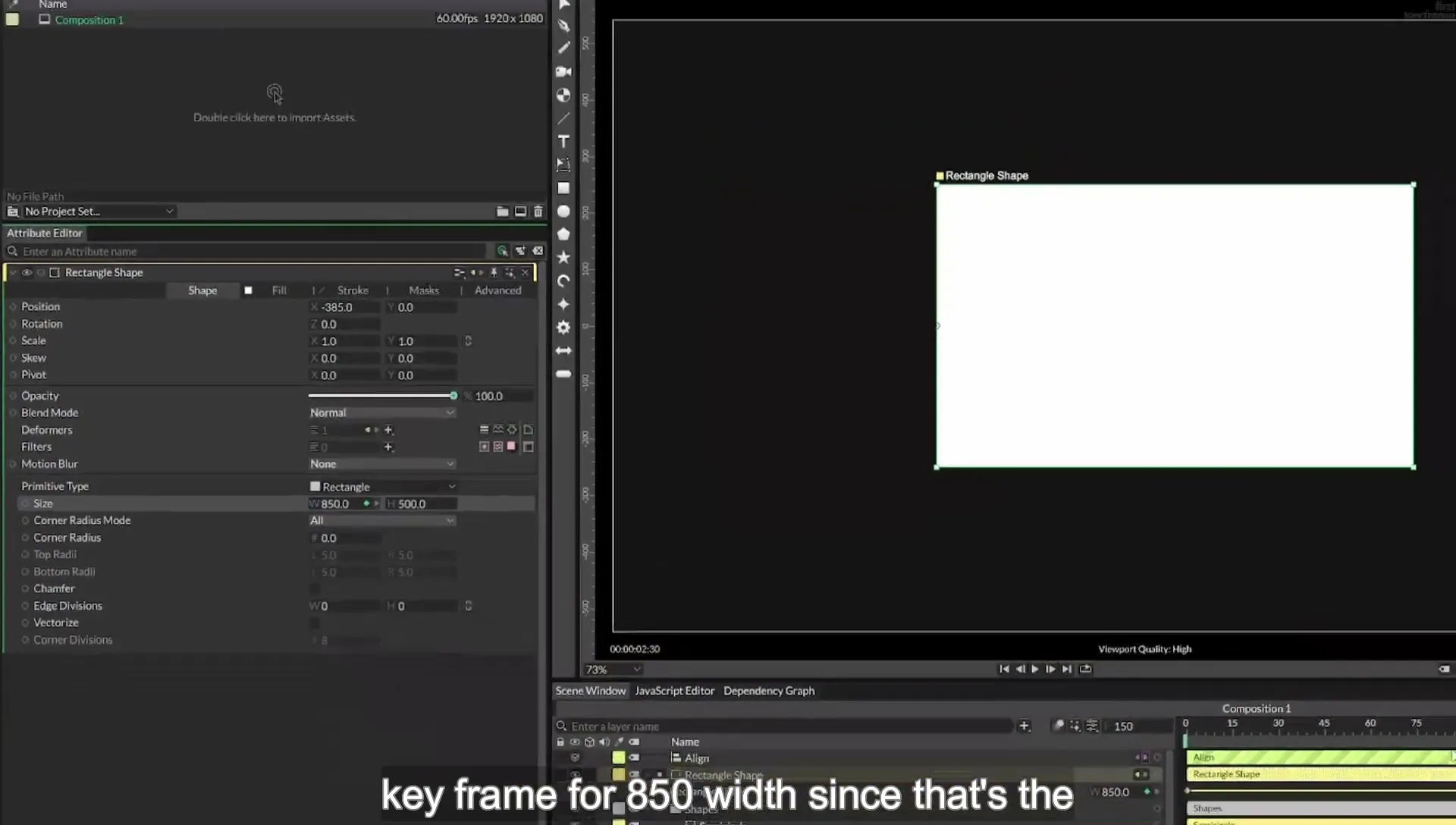Viewport: 1456px width, 825px height.
Task: Toggle the Vectorize checkbox
Action: coord(315,623)
